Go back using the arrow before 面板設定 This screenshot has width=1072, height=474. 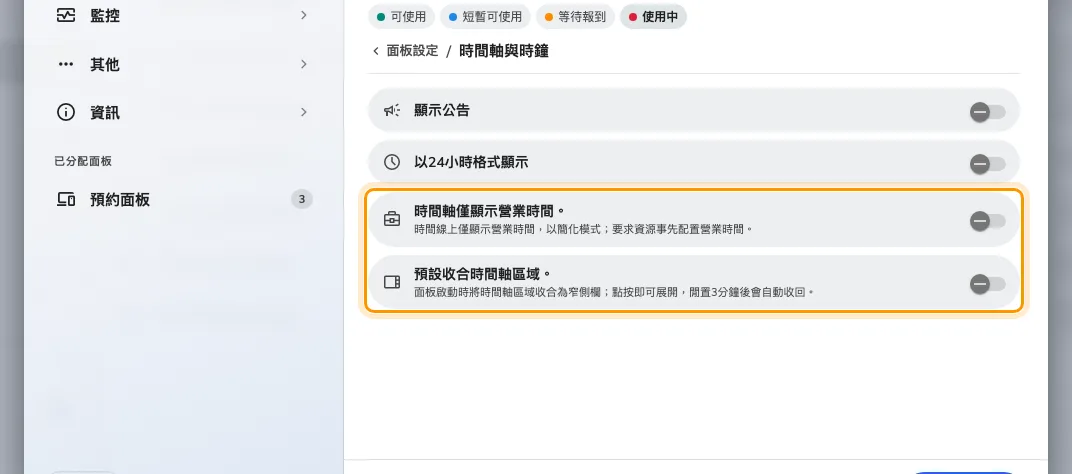point(375,51)
